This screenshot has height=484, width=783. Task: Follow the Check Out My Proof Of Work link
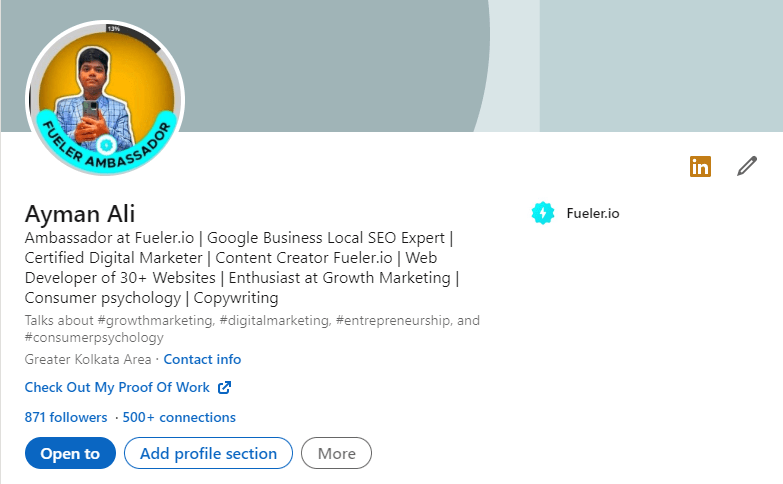point(118,387)
